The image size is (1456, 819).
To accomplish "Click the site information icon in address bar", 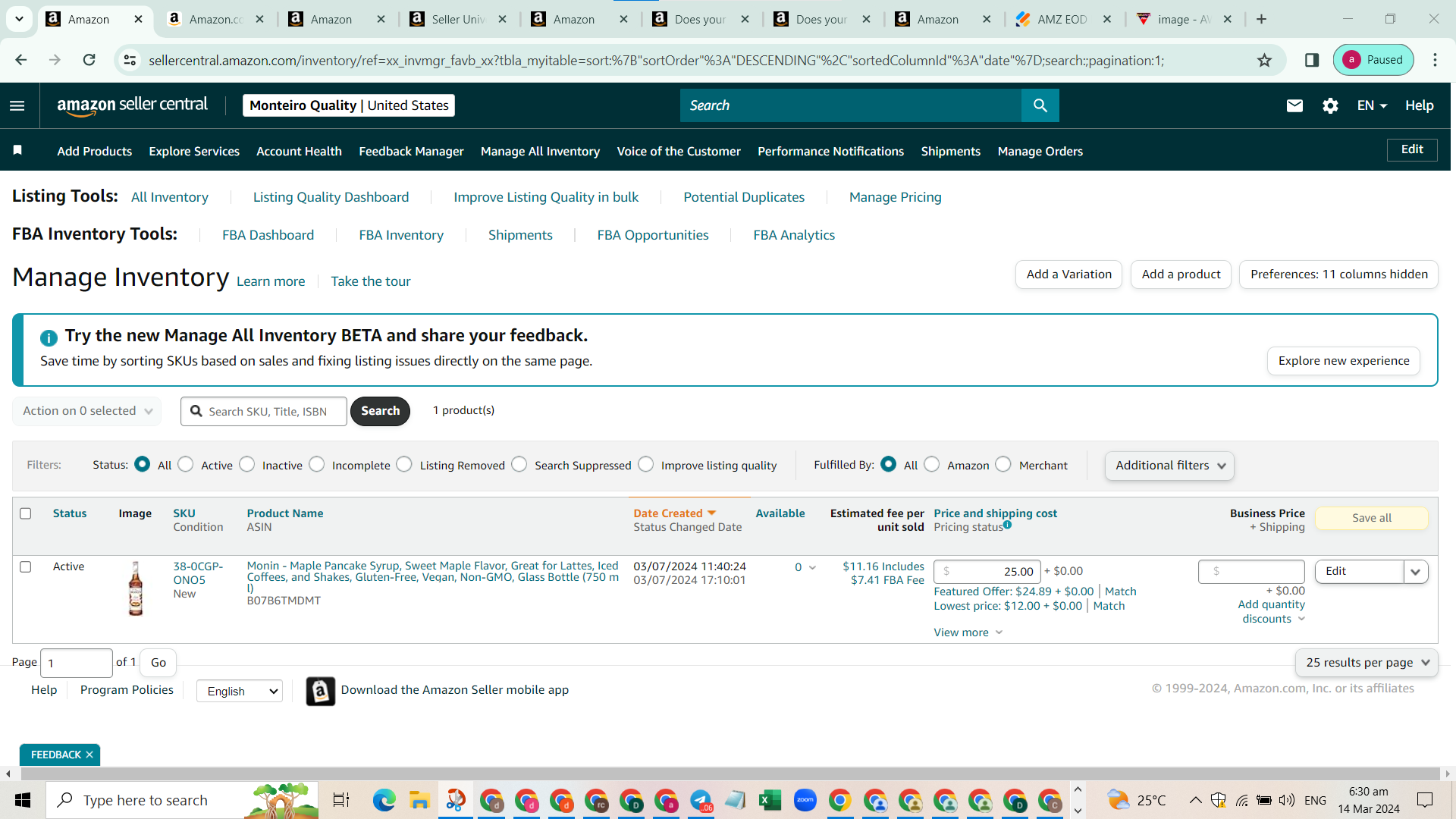I will click(130, 60).
